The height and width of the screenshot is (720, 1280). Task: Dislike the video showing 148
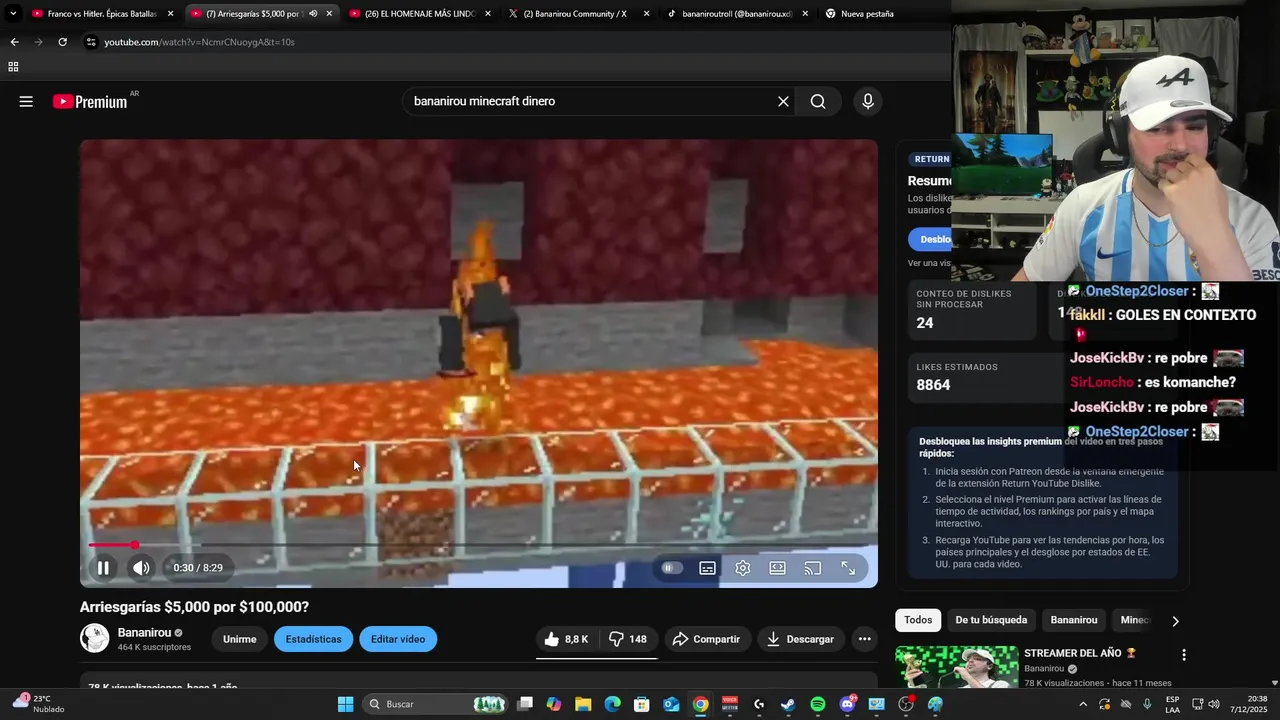(628, 639)
